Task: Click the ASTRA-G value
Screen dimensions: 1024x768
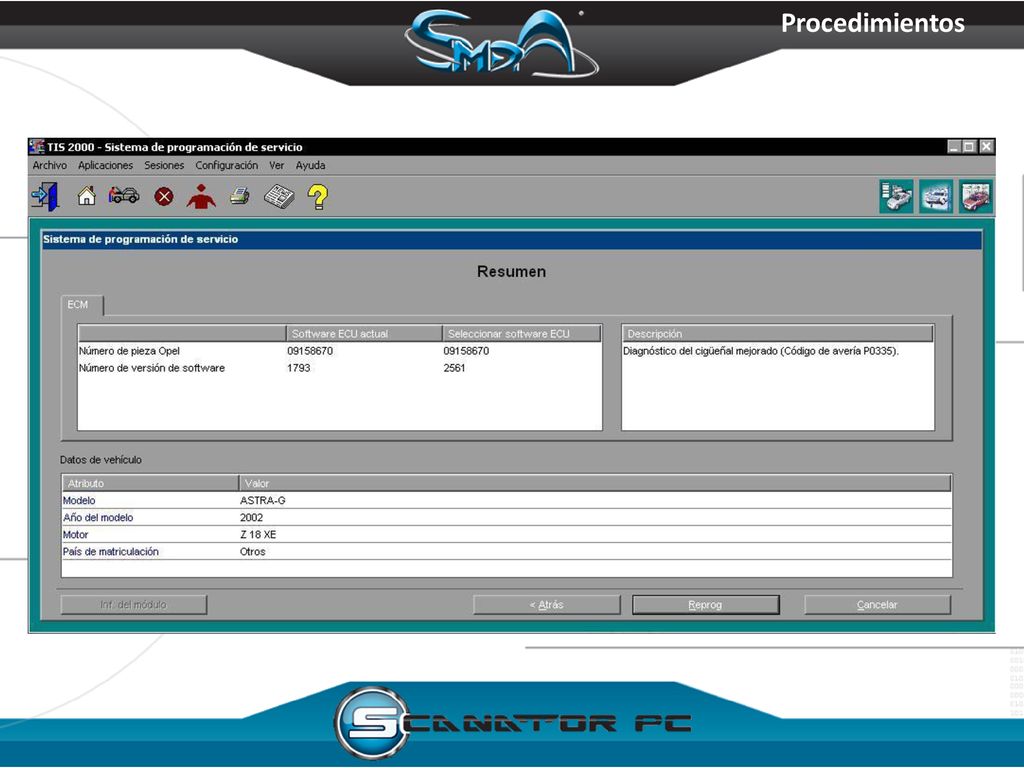Action: click(x=263, y=500)
